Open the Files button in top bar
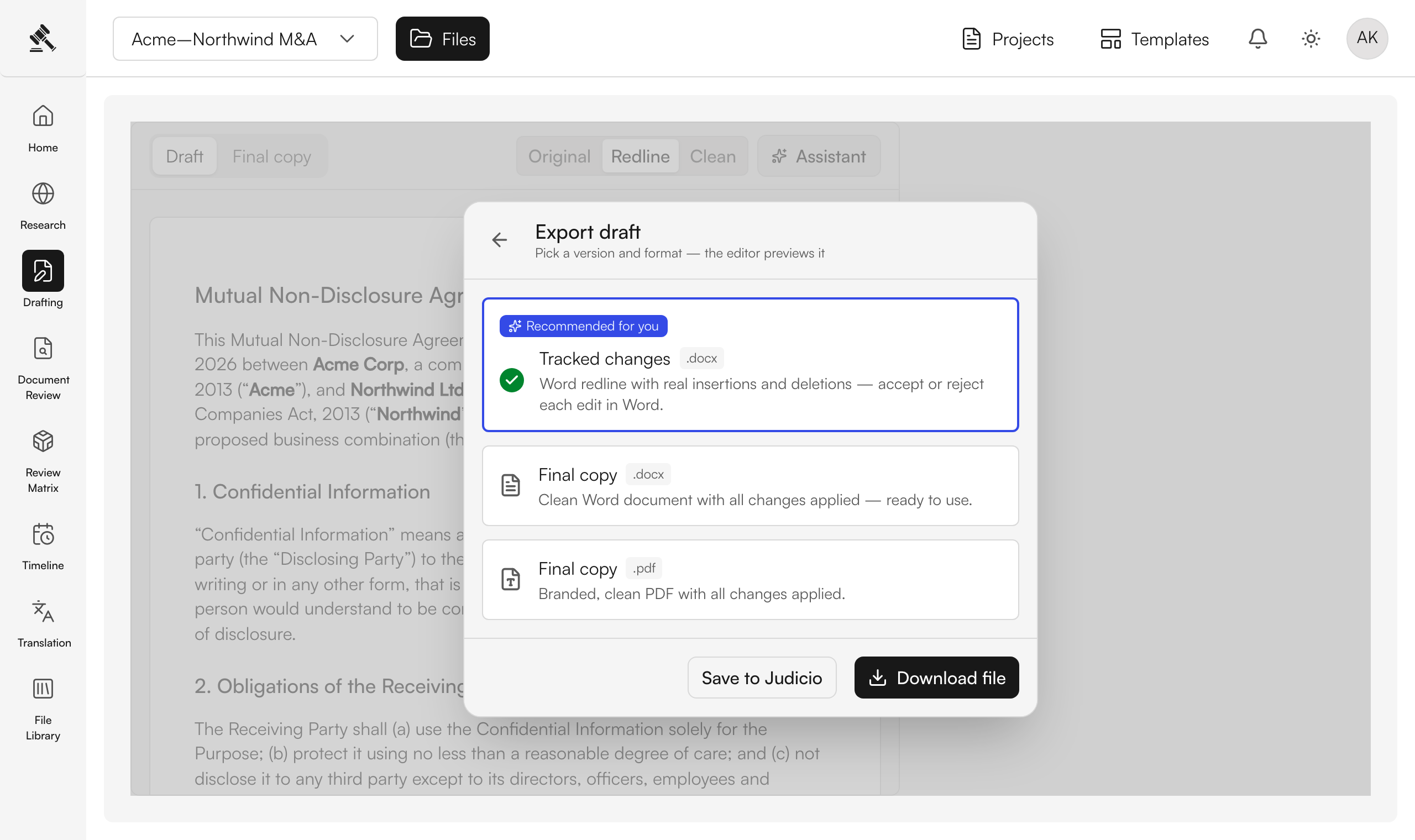 443,39
